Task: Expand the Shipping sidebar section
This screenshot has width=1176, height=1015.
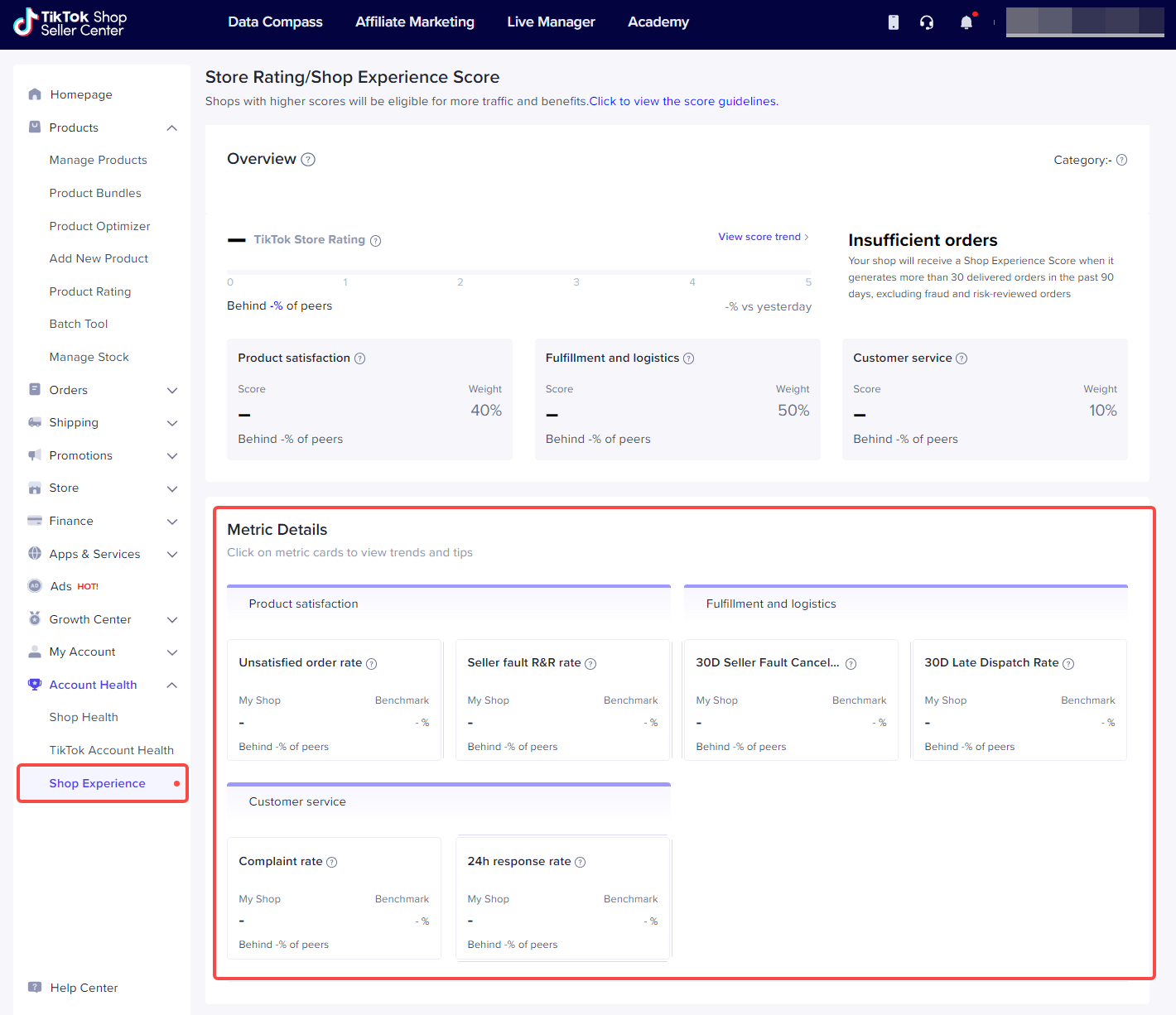Action: [172, 423]
